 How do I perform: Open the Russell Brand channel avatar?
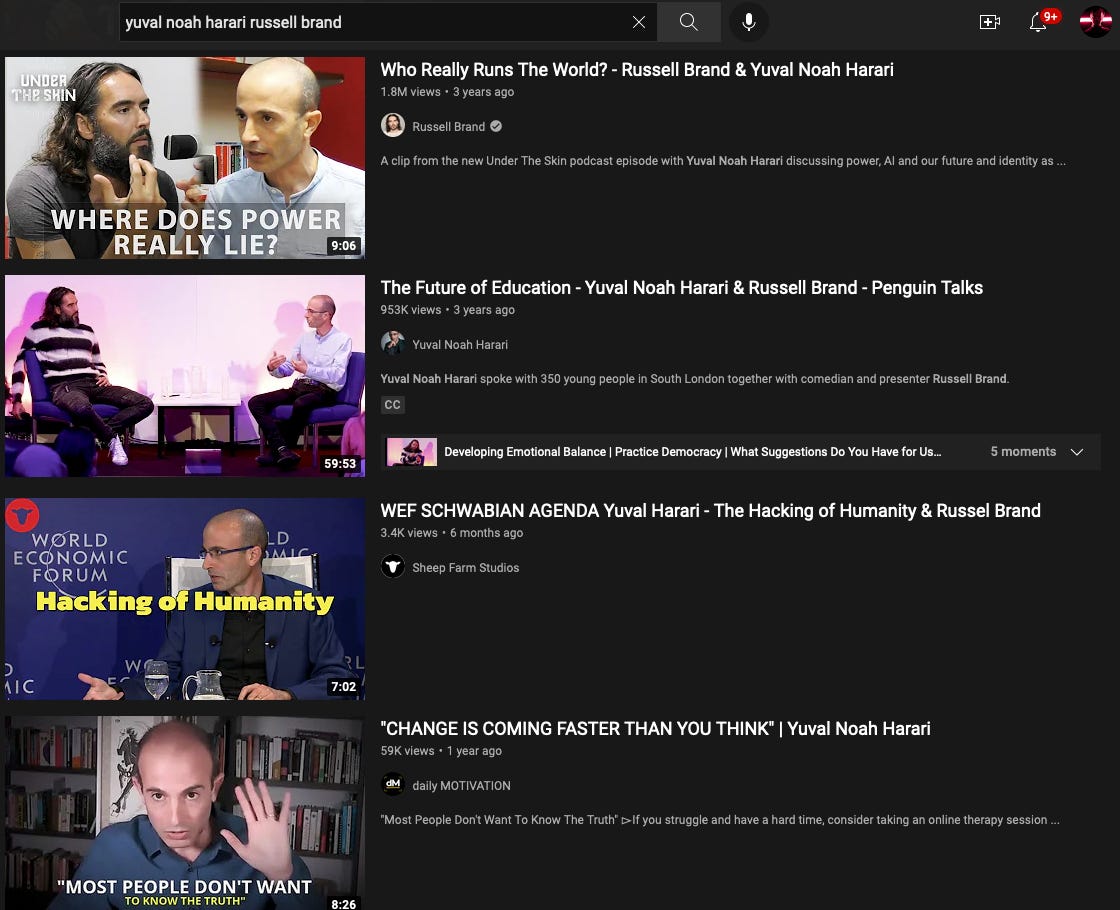pos(393,125)
